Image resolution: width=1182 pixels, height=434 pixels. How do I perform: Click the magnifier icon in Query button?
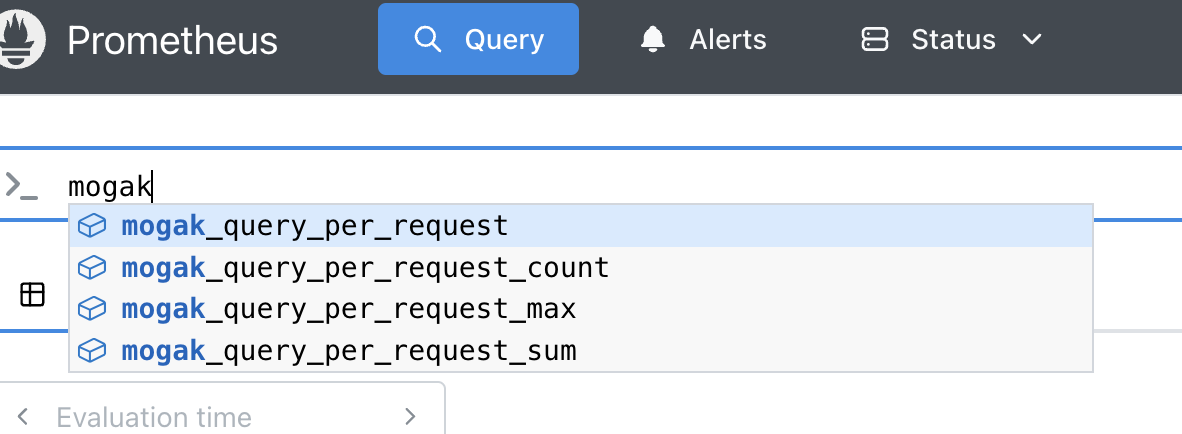[427, 39]
